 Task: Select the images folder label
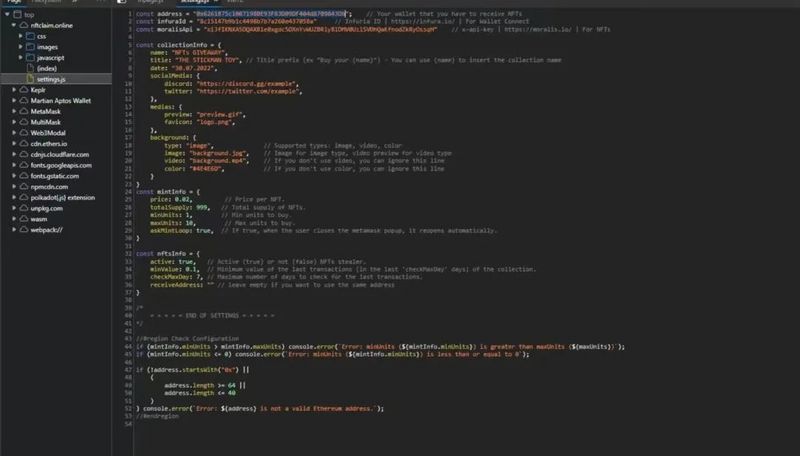[x=47, y=47]
